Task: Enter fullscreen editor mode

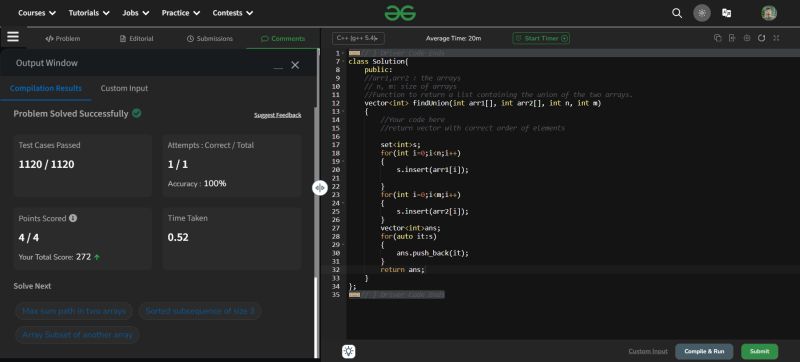Action: [x=776, y=38]
